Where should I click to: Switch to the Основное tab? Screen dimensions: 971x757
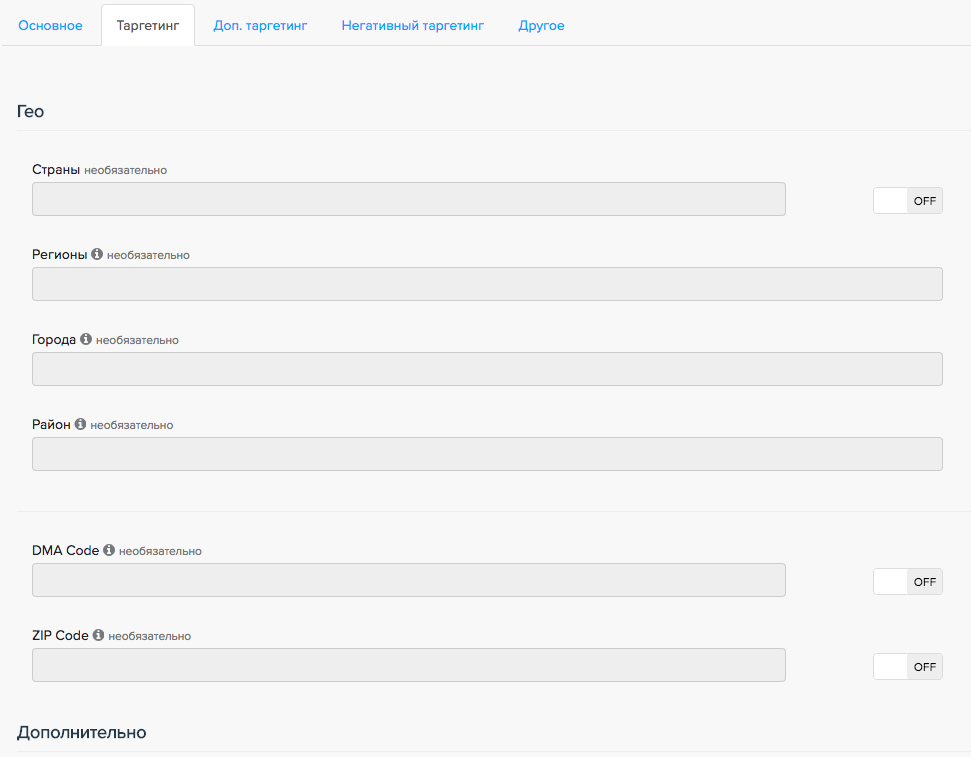50,26
